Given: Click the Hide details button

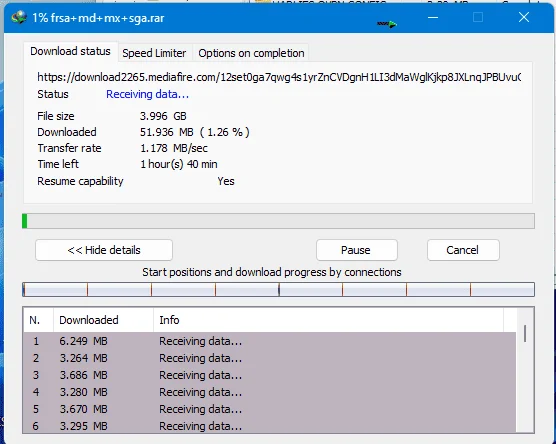Looking at the screenshot, I should click(x=104, y=250).
